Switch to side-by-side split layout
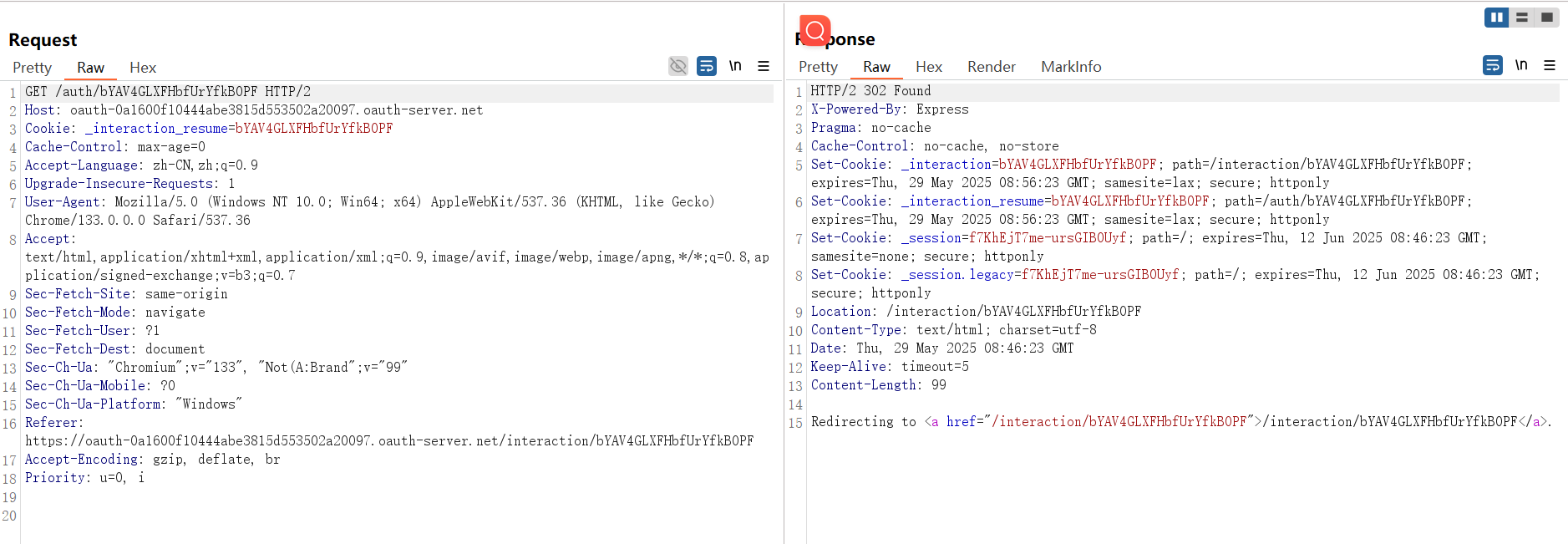1568x544 pixels. tap(1496, 18)
